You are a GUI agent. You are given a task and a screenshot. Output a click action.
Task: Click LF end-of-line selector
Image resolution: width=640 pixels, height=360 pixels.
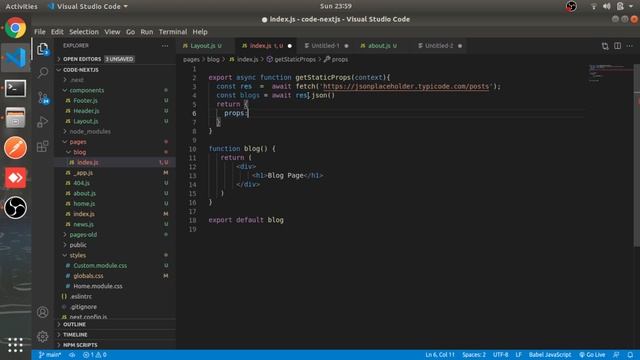[x=518, y=355]
